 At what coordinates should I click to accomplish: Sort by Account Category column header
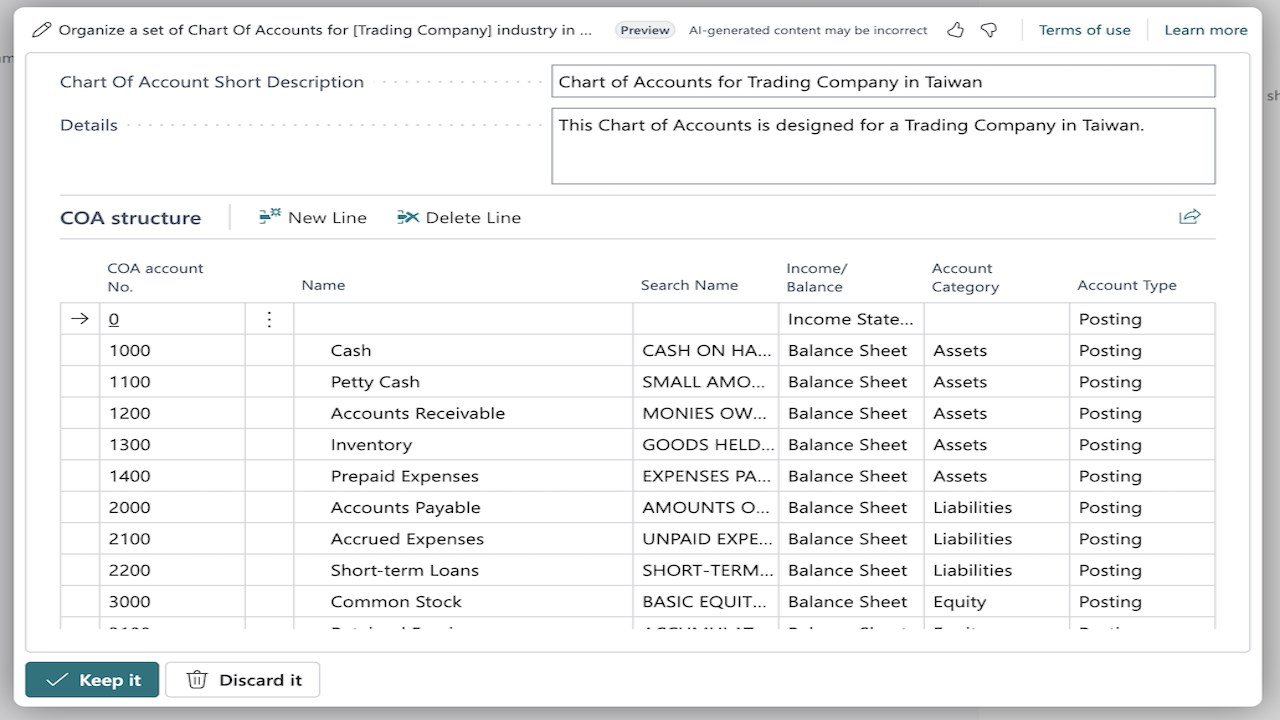(965, 277)
